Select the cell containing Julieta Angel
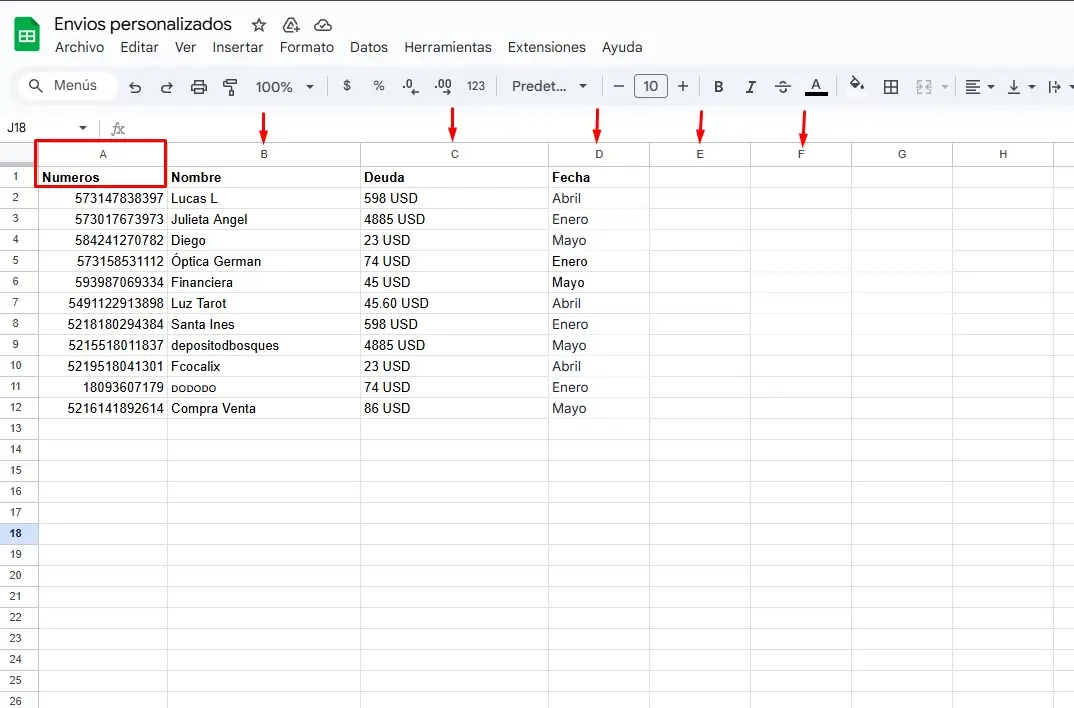 tap(263, 219)
